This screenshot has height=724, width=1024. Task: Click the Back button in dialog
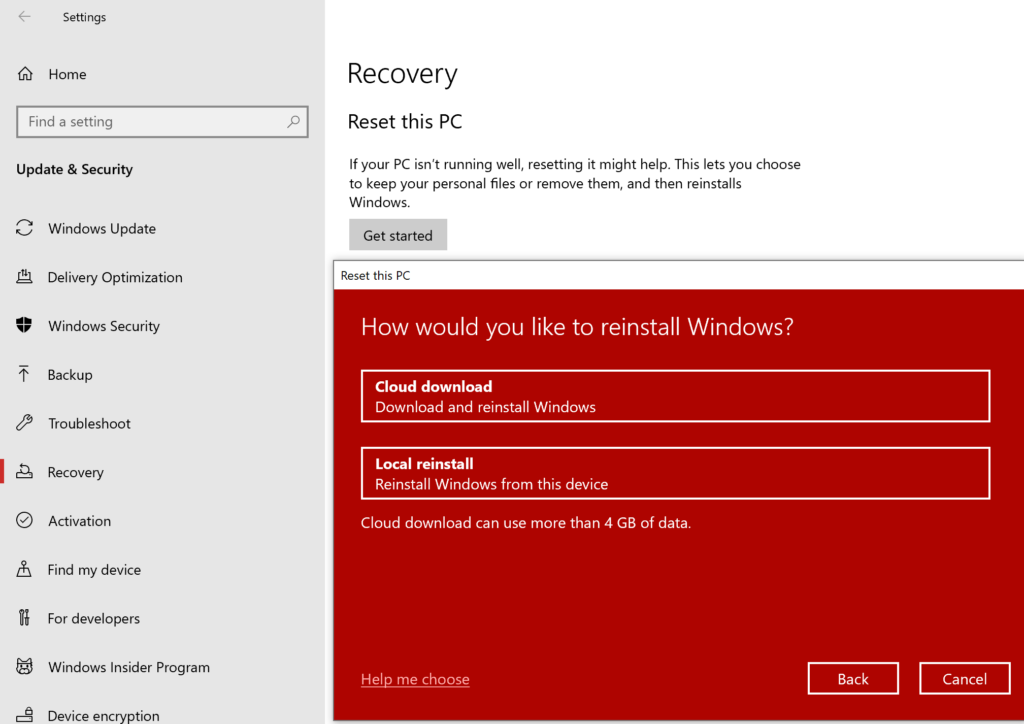point(853,679)
